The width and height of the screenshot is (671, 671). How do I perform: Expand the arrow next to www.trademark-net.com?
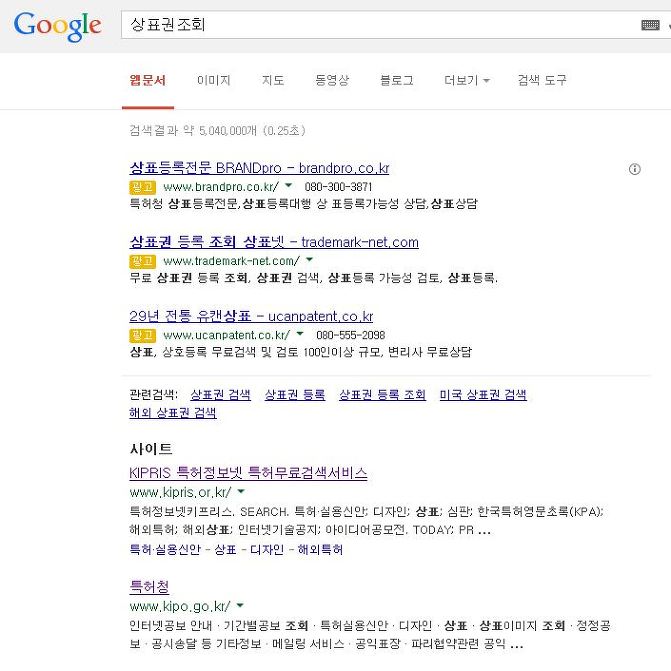click(309, 259)
